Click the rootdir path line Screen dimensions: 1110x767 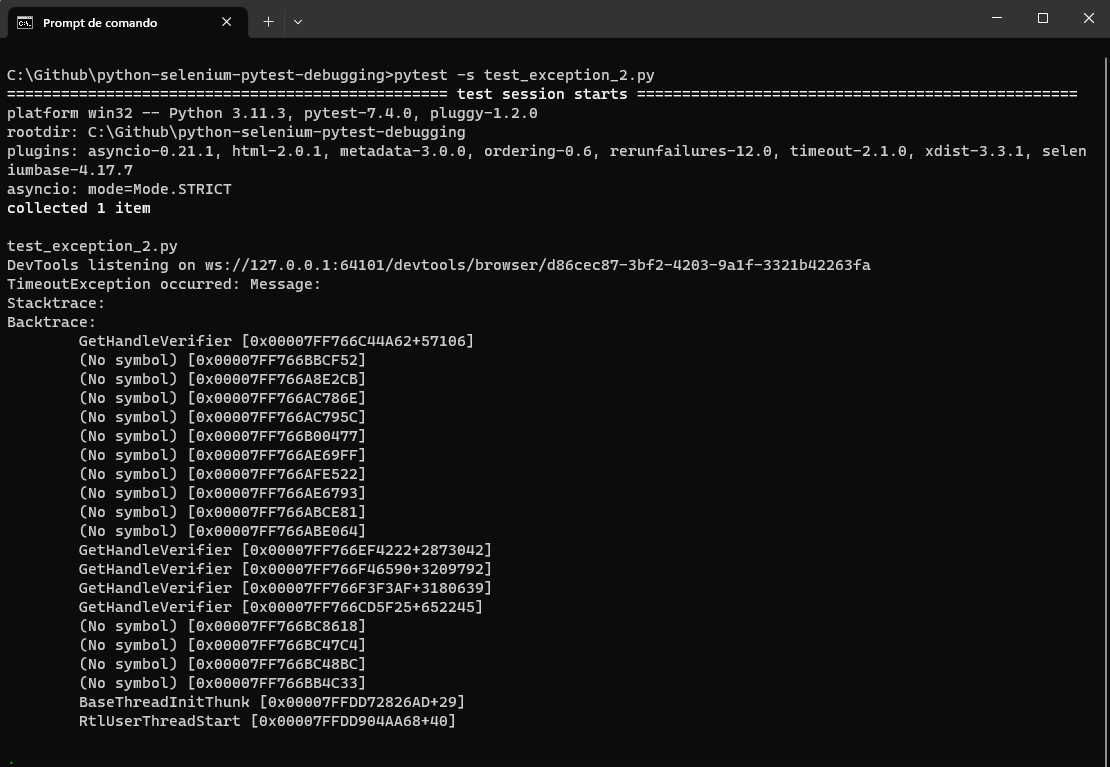coord(236,132)
